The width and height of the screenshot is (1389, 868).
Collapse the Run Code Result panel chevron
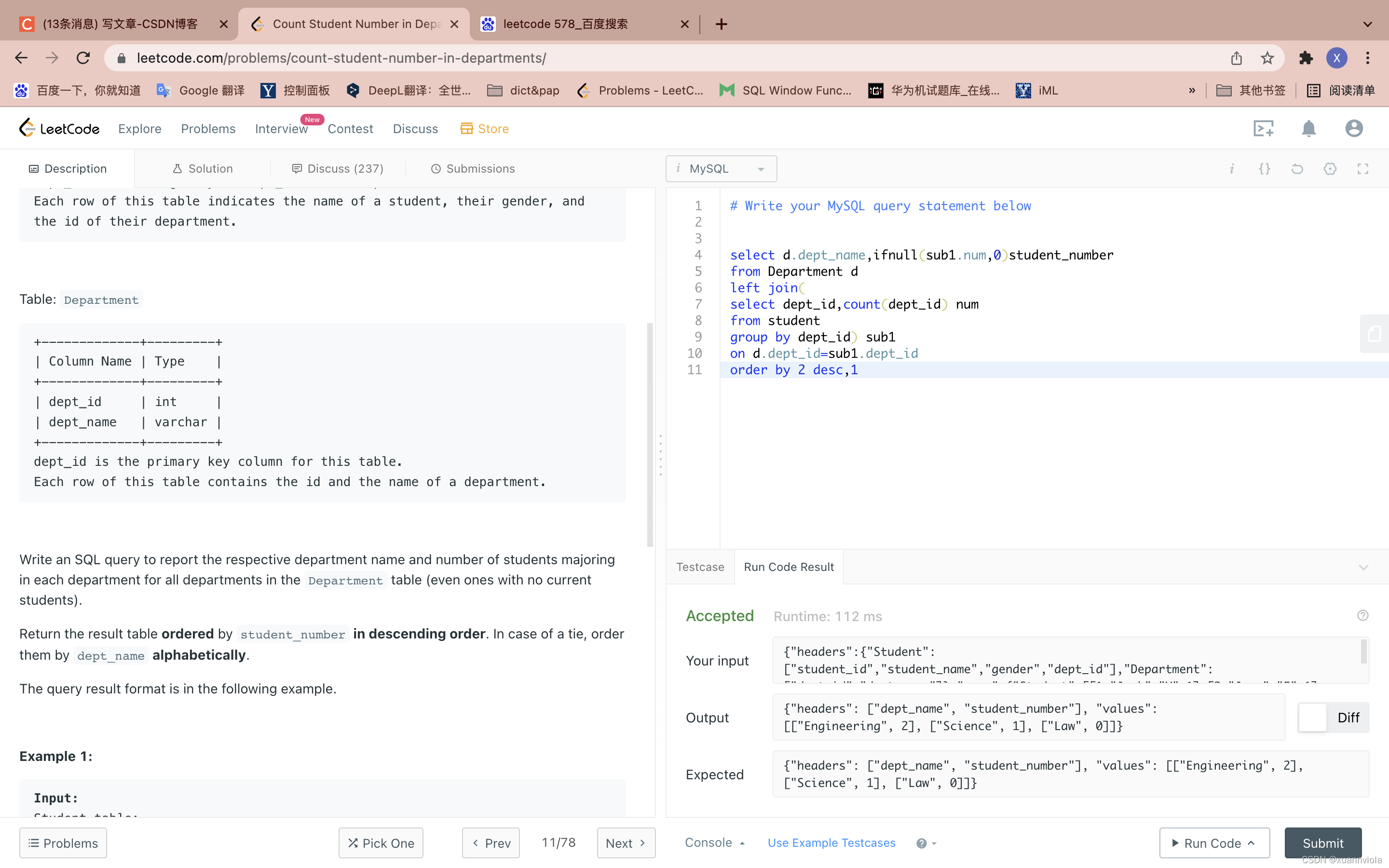tap(1364, 567)
